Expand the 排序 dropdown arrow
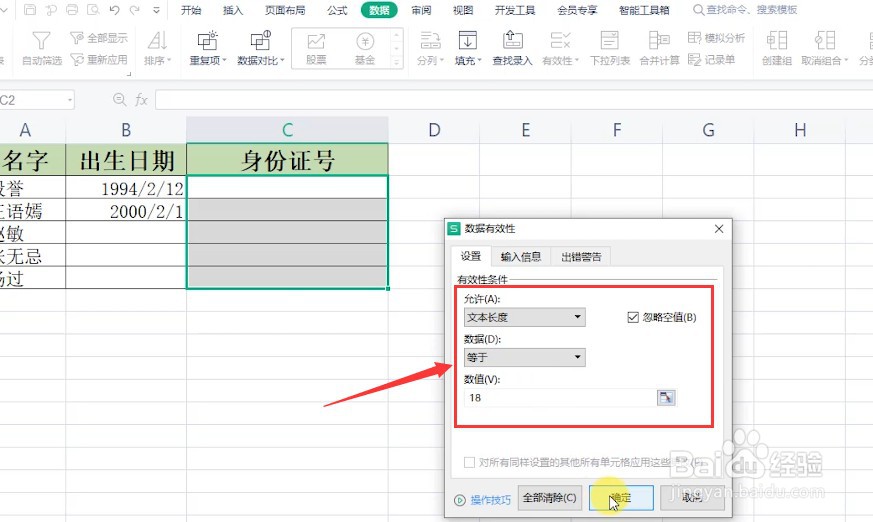Viewport: 873px width, 522px height. pyautogui.click(x=169, y=61)
